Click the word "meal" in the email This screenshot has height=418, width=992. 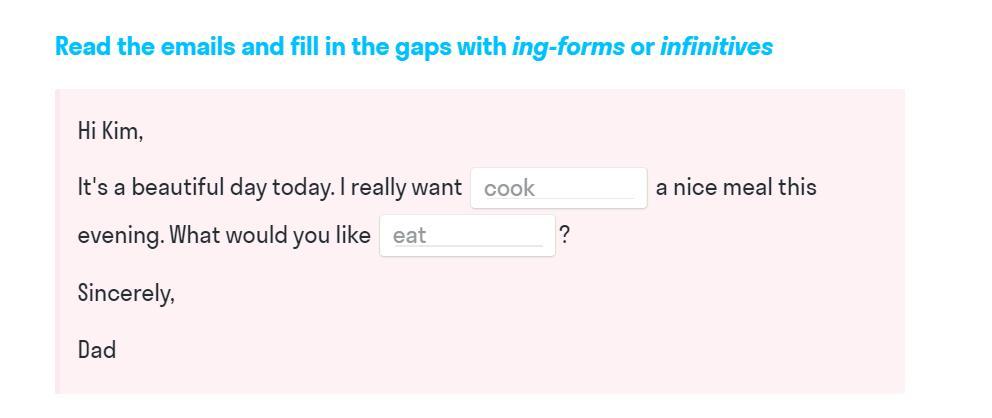click(x=749, y=188)
